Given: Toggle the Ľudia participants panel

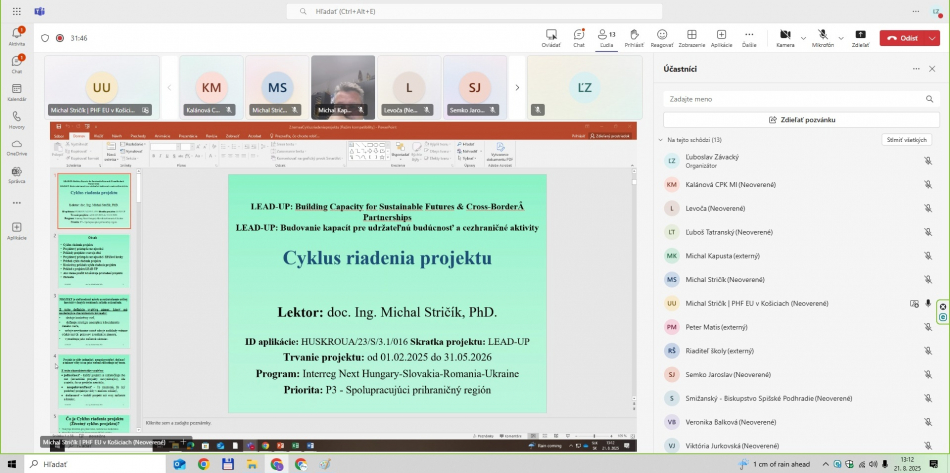Looking at the screenshot, I should pos(606,37).
